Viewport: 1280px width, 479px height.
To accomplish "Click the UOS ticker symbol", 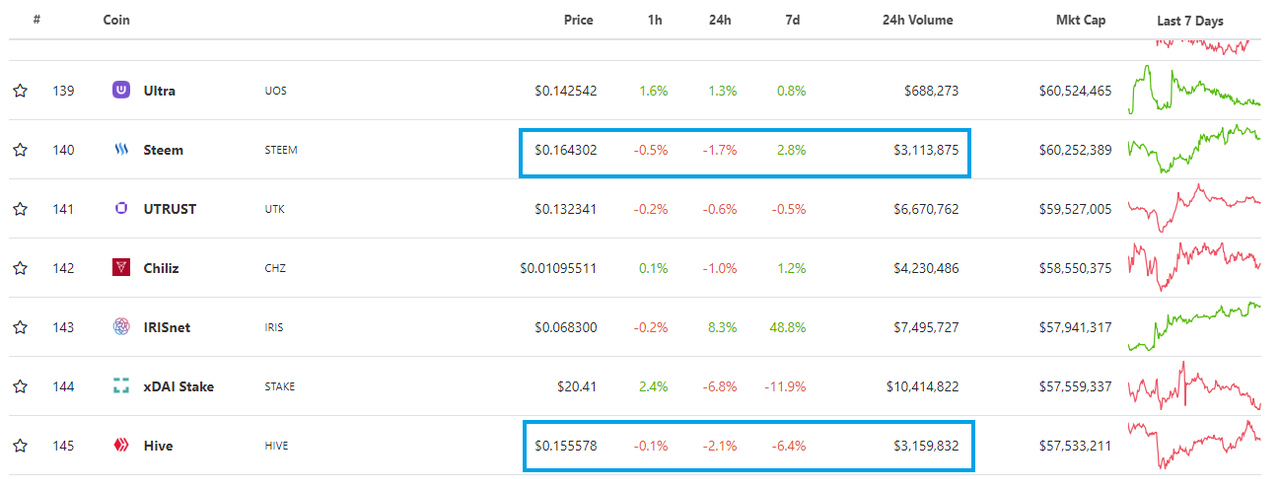I will coord(275,91).
